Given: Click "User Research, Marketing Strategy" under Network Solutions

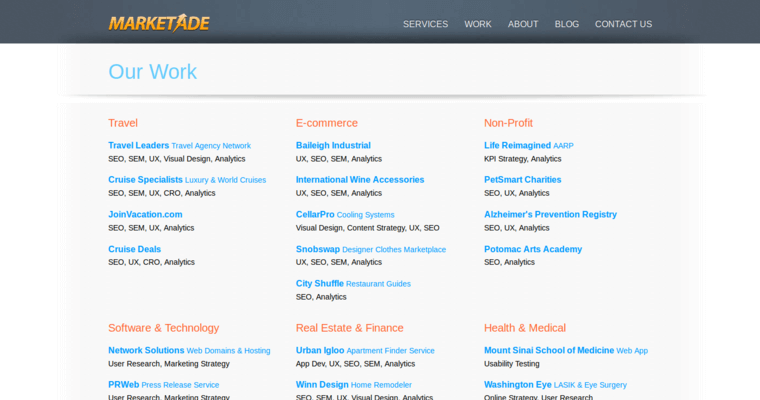Looking at the screenshot, I should click(169, 364).
